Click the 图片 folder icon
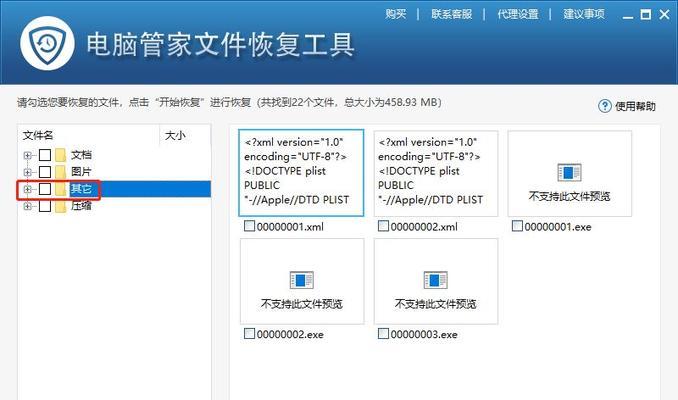The image size is (678, 400). (x=61, y=172)
